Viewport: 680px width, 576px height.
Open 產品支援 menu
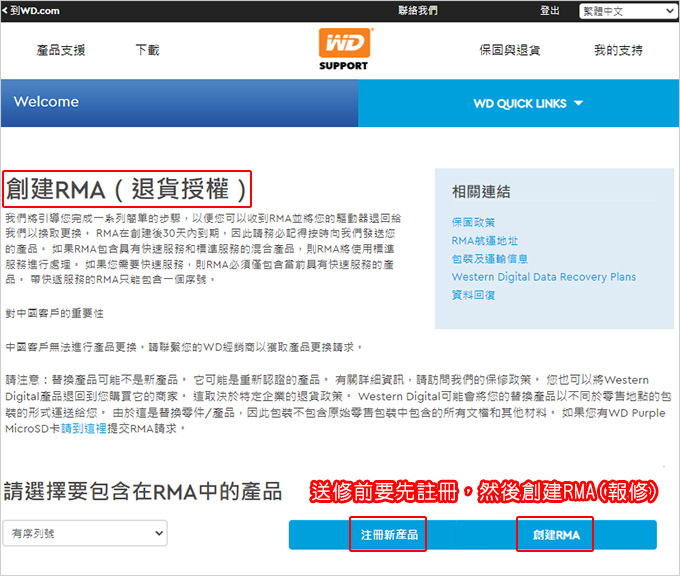coord(61,50)
